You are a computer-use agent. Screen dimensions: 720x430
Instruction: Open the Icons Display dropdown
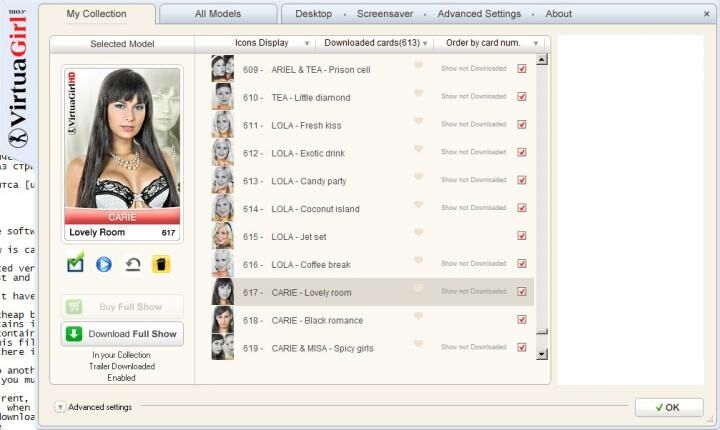coord(272,43)
